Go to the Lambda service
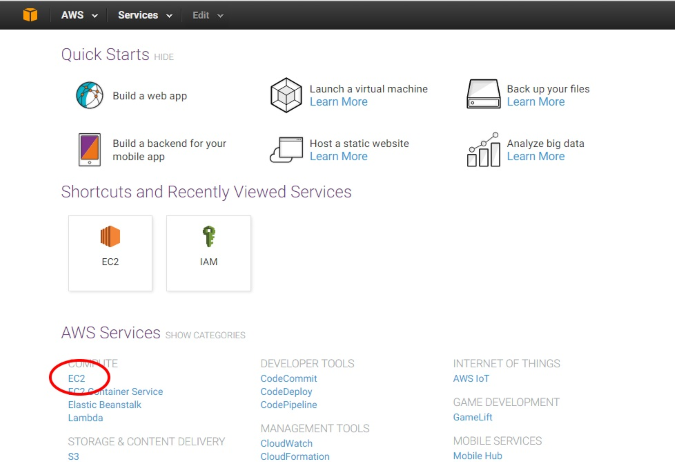 [x=85, y=418]
